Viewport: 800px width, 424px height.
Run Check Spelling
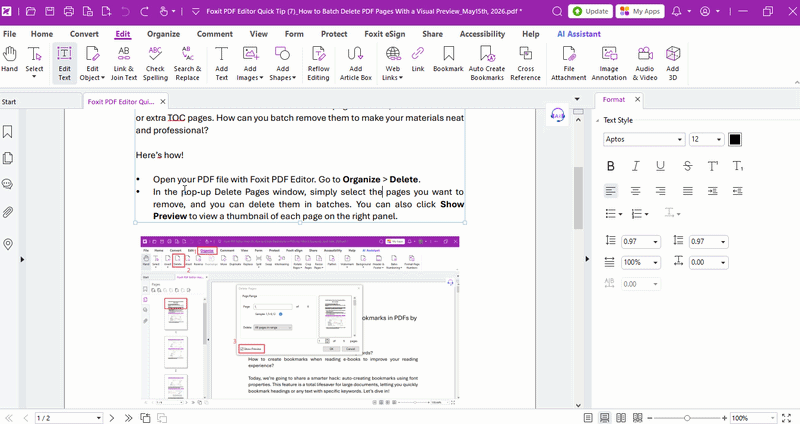(x=155, y=63)
